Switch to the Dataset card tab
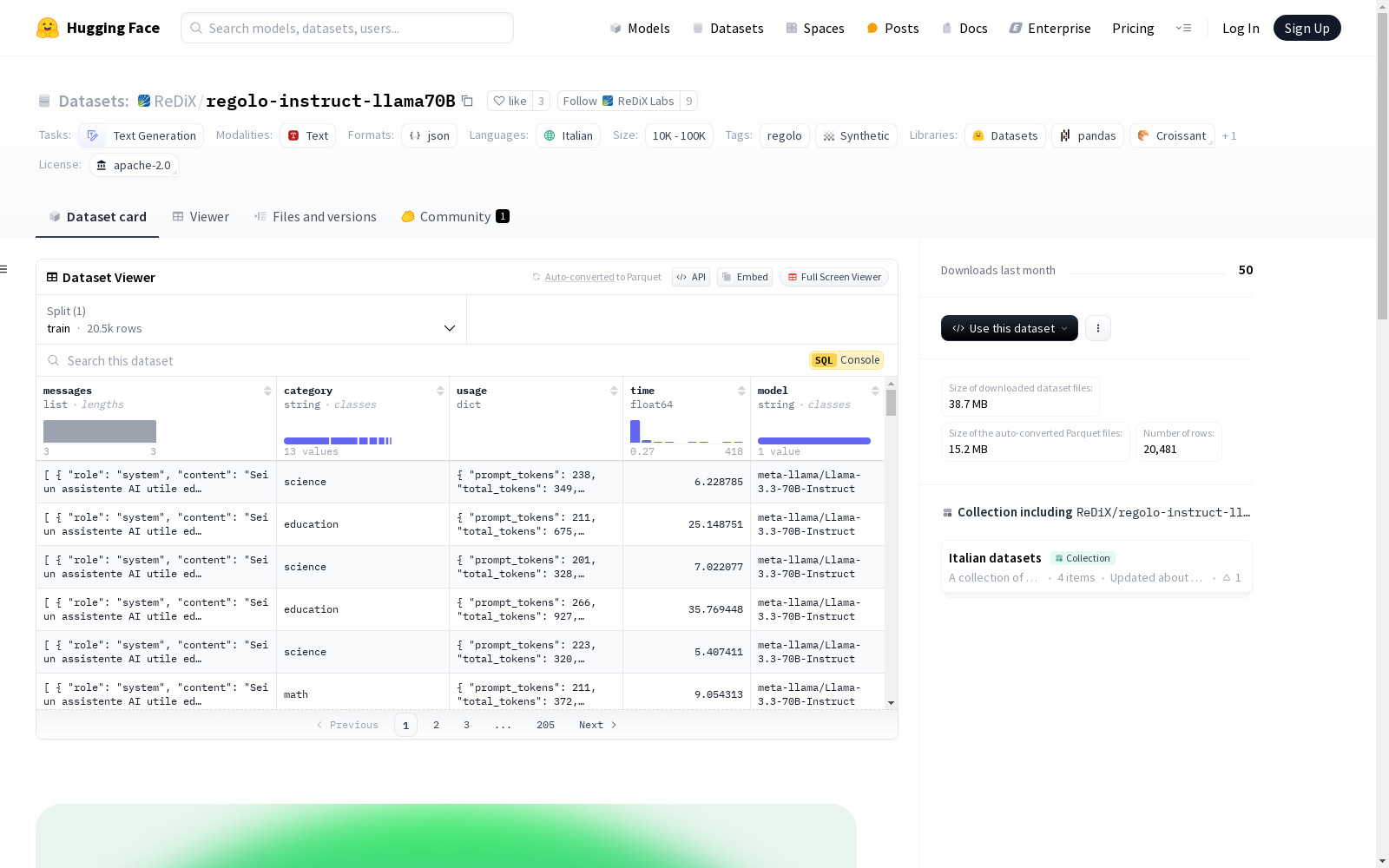 97,217
